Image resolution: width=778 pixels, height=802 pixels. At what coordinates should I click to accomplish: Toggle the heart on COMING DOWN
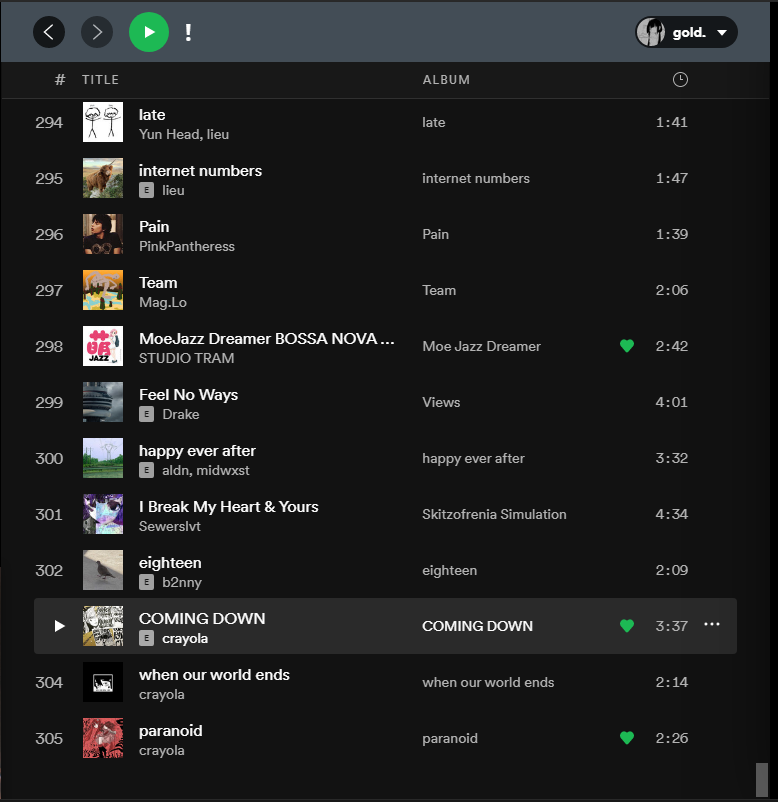tap(627, 626)
